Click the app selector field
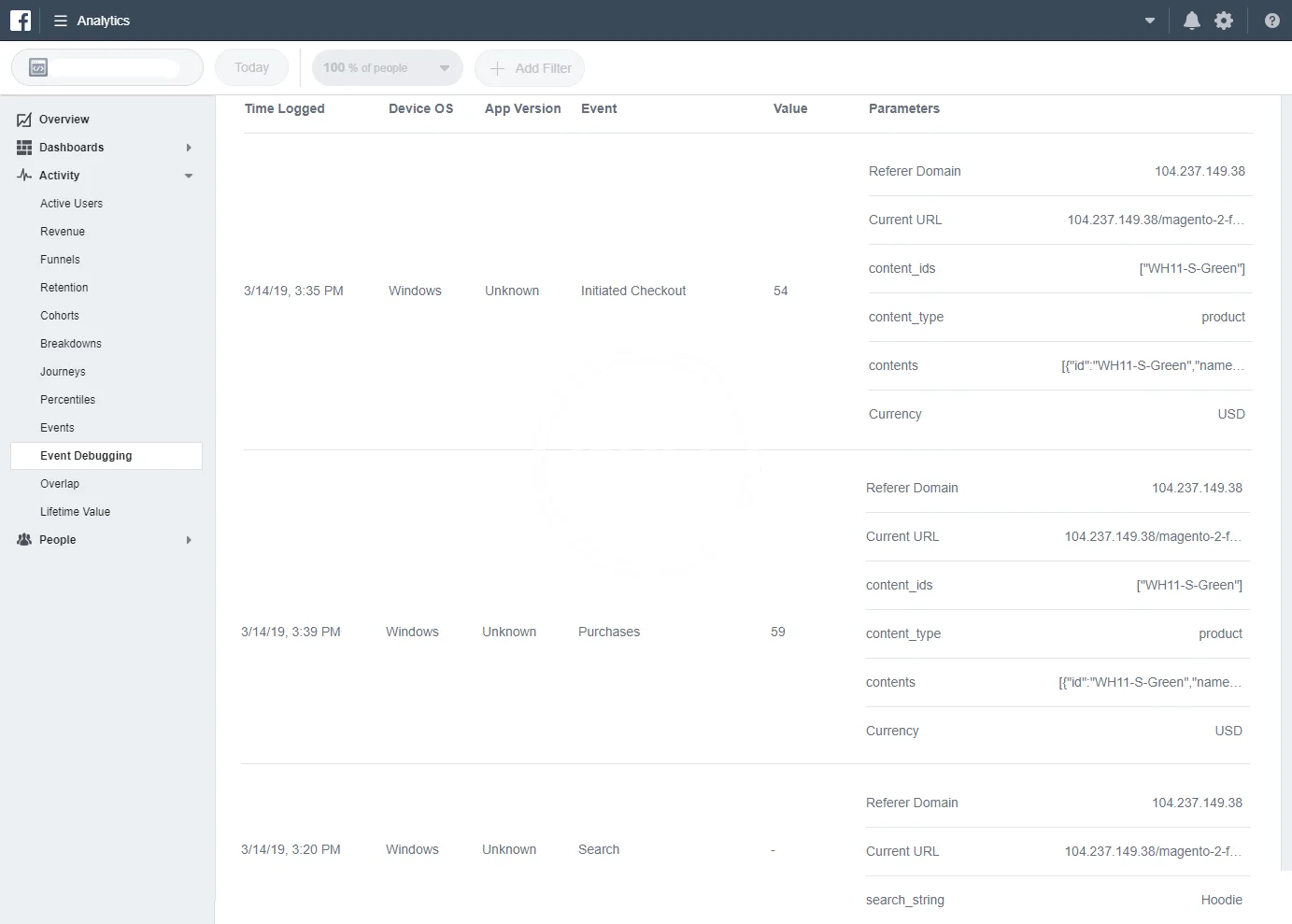Screen dimensions: 1292x924 (x=106, y=68)
